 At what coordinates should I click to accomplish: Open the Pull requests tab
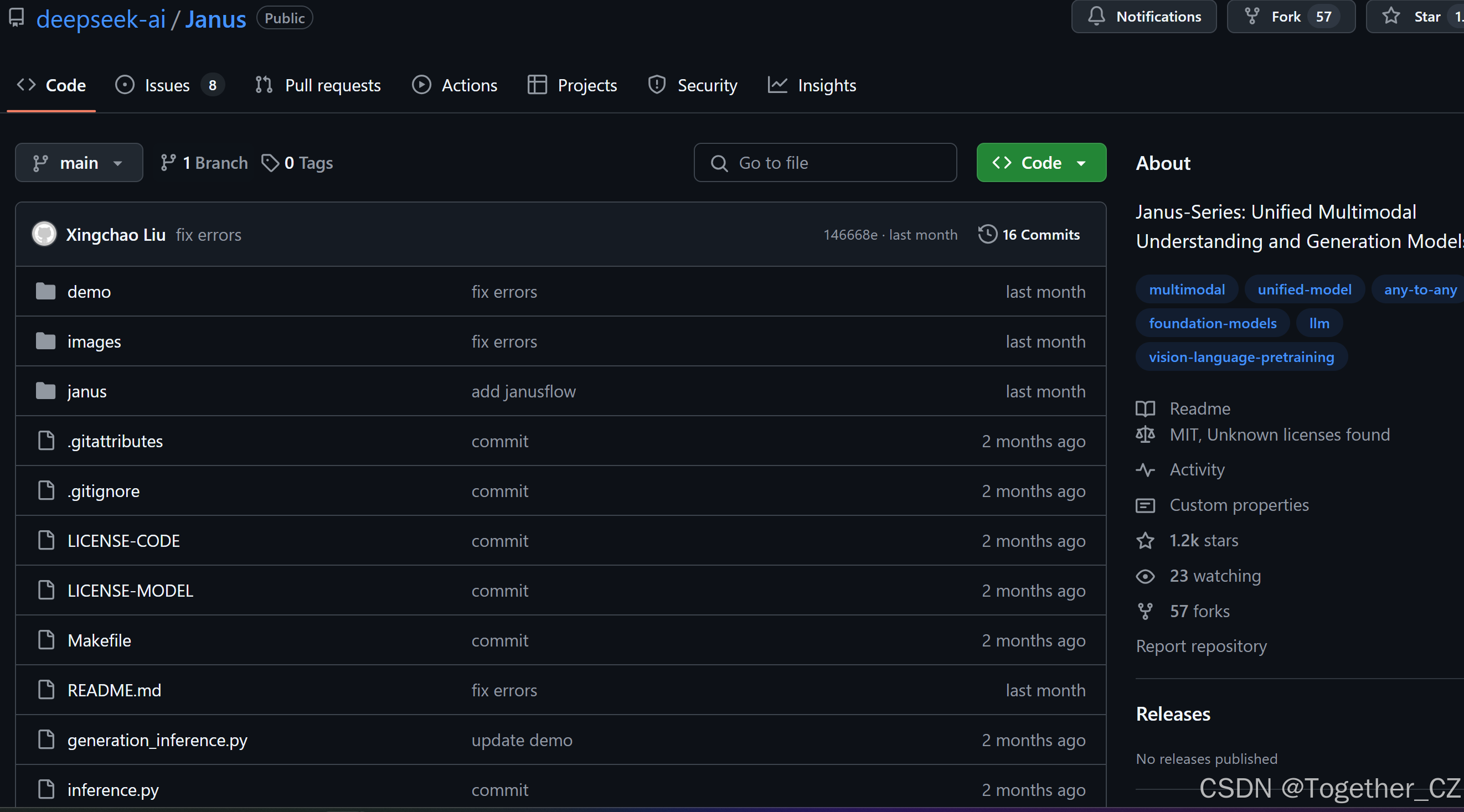(332, 85)
